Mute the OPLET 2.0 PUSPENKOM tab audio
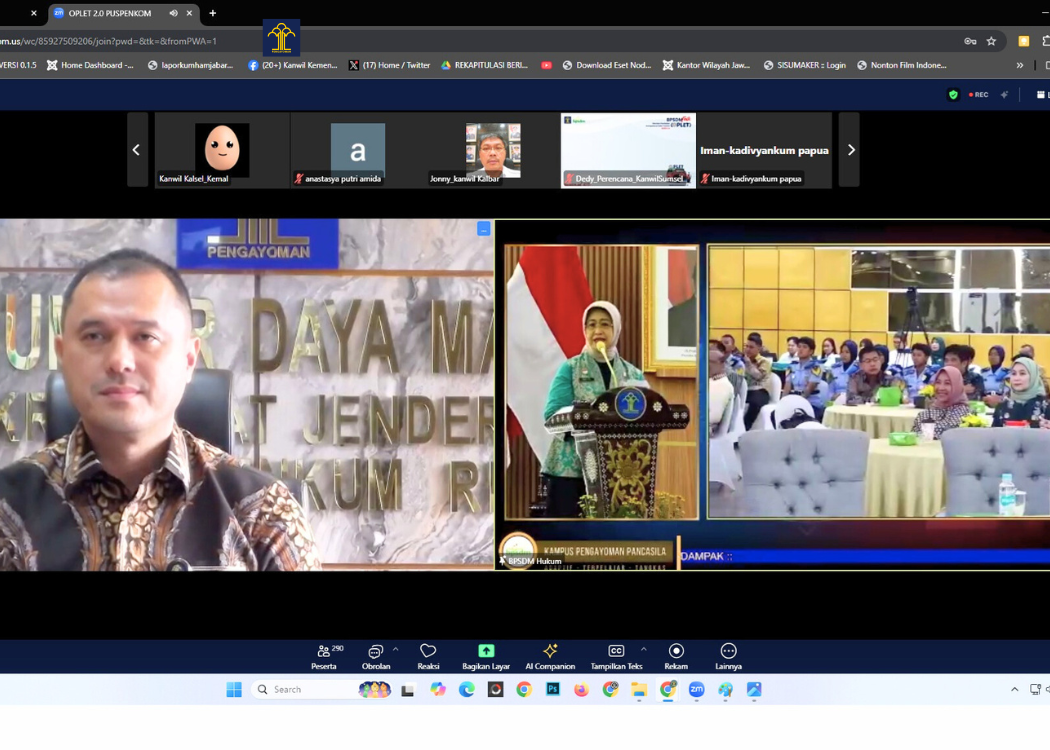The width and height of the screenshot is (1050, 750). 173,13
